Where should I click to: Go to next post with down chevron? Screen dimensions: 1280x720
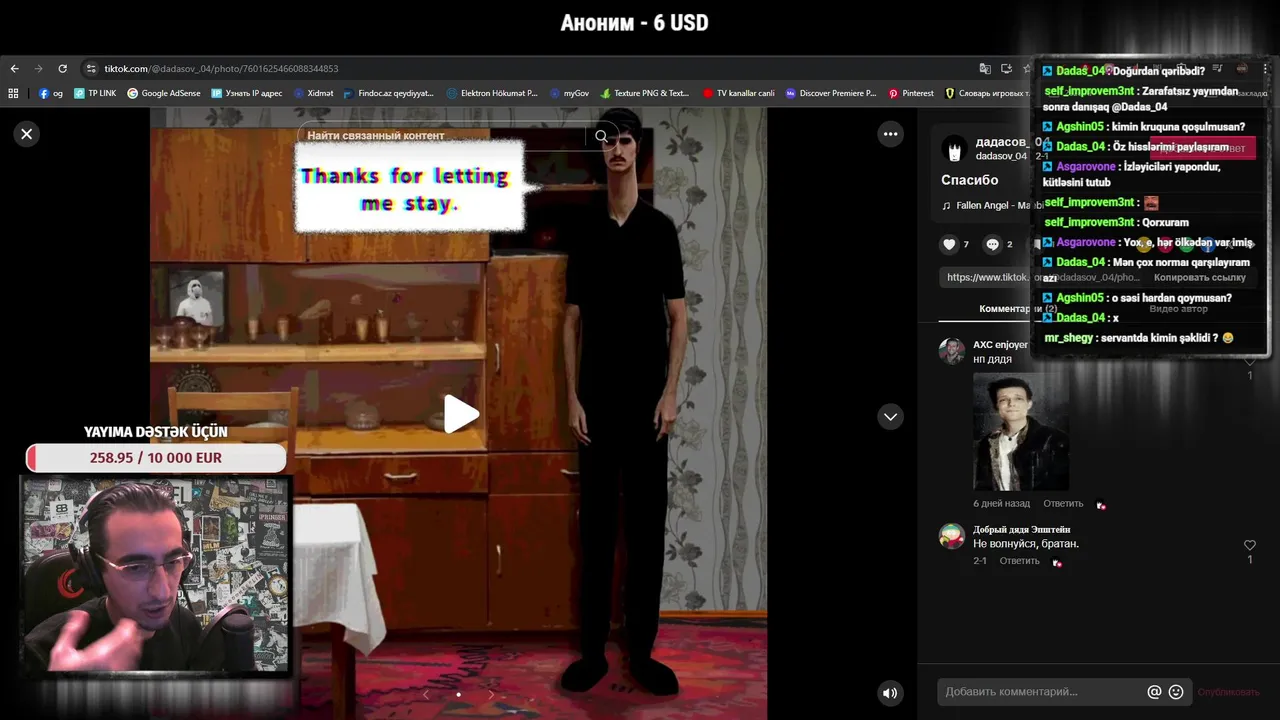click(890, 417)
